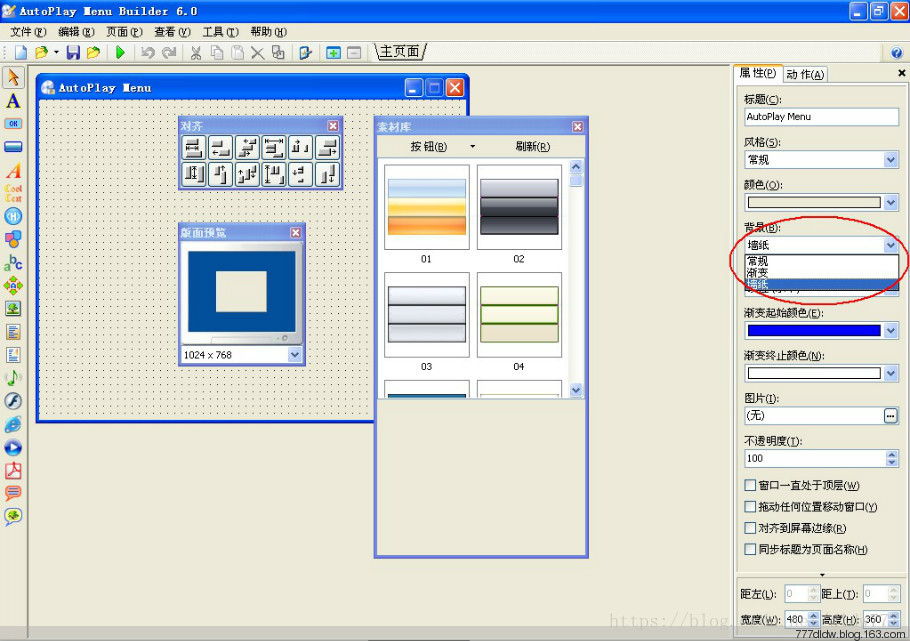Click the 宽度 width value field

[x=795, y=620]
